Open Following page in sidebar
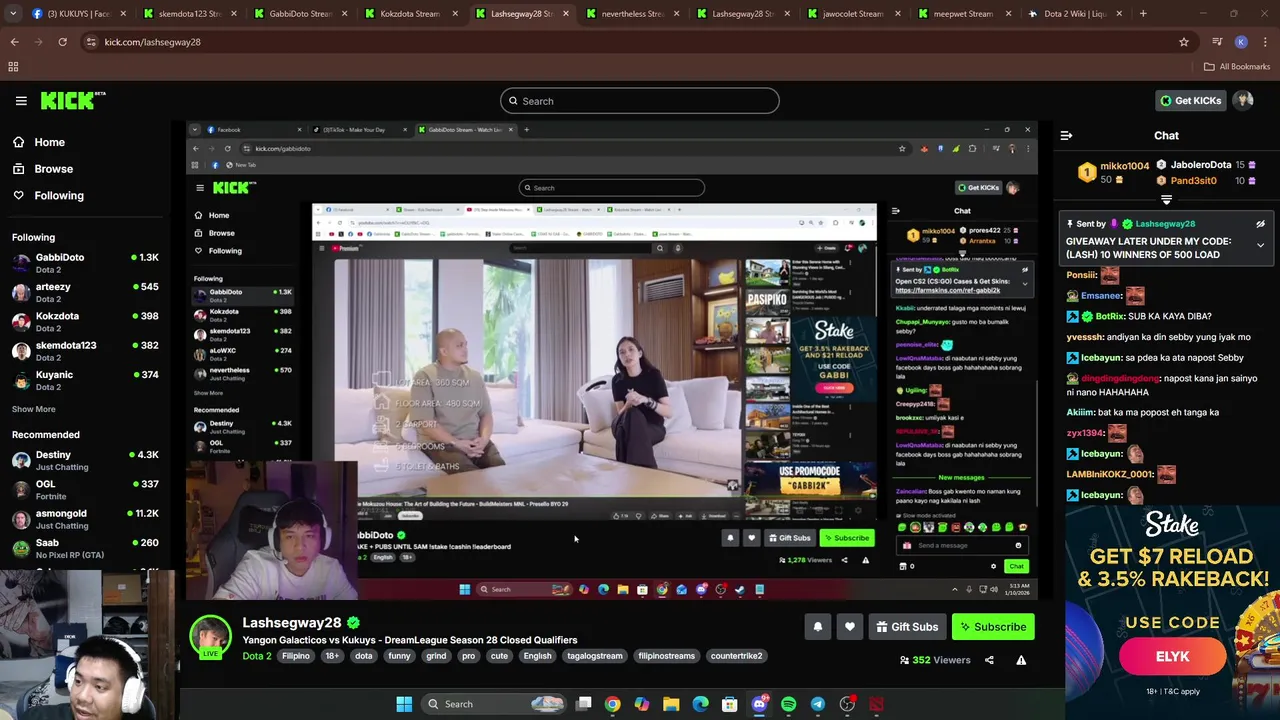1280x720 pixels. [x=59, y=196]
